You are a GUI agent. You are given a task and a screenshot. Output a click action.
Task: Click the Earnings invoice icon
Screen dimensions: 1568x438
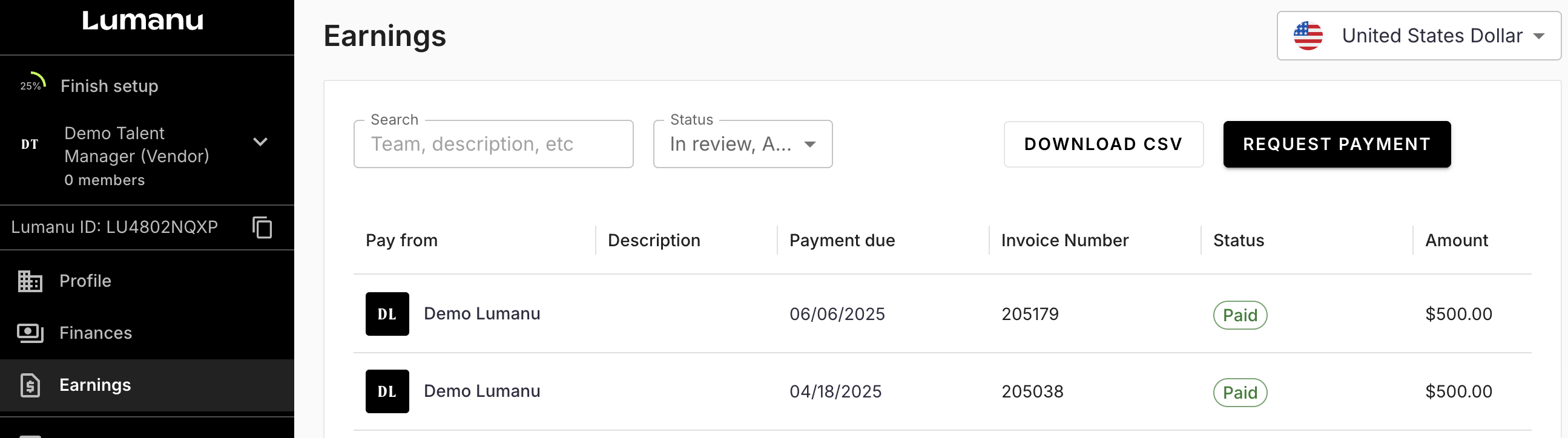tap(30, 385)
